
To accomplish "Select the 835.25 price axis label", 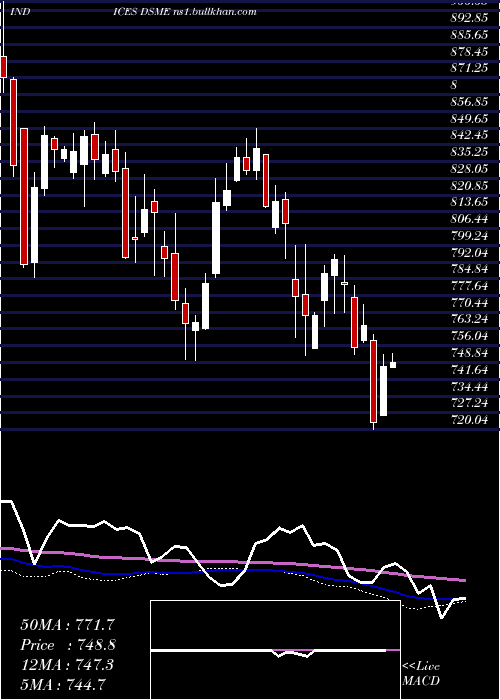I will pyautogui.click(x=469, y=152).
